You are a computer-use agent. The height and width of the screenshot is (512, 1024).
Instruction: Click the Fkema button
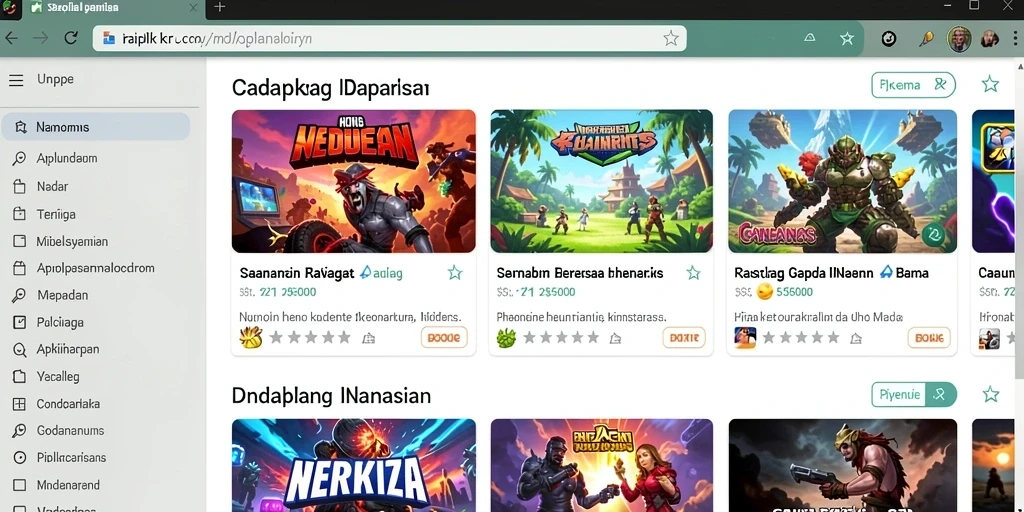point(913,85)
